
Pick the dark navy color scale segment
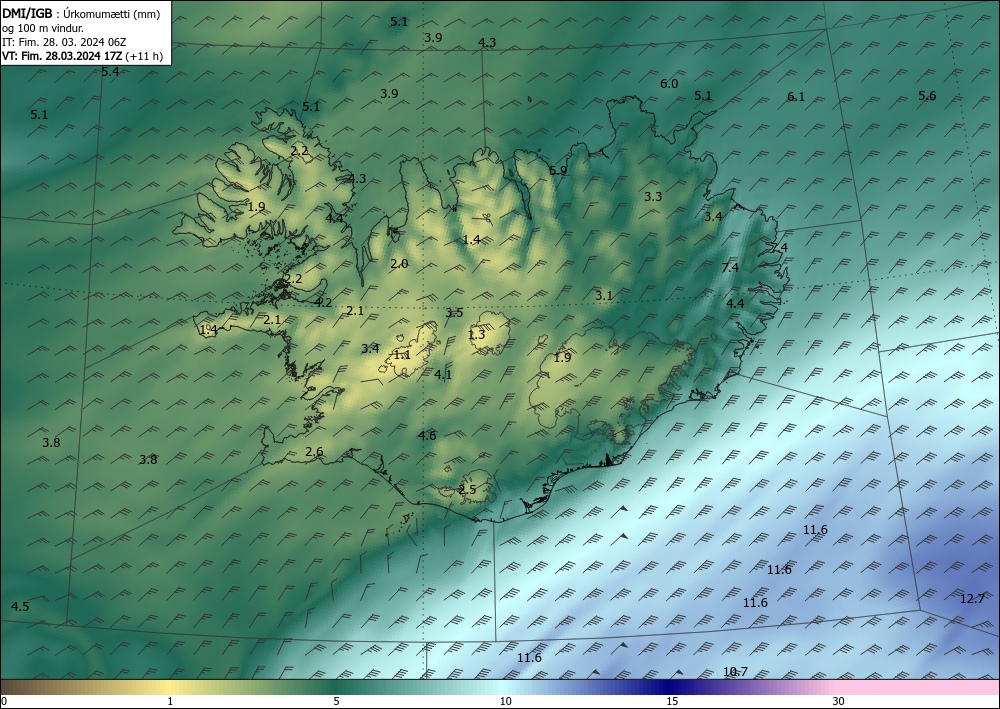pos(670,687)
